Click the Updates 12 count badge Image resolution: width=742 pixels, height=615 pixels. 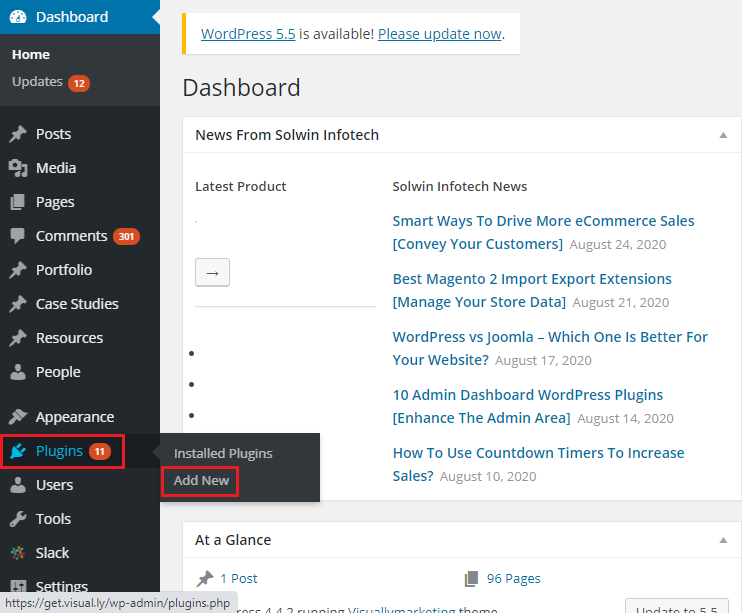[79, 83]
